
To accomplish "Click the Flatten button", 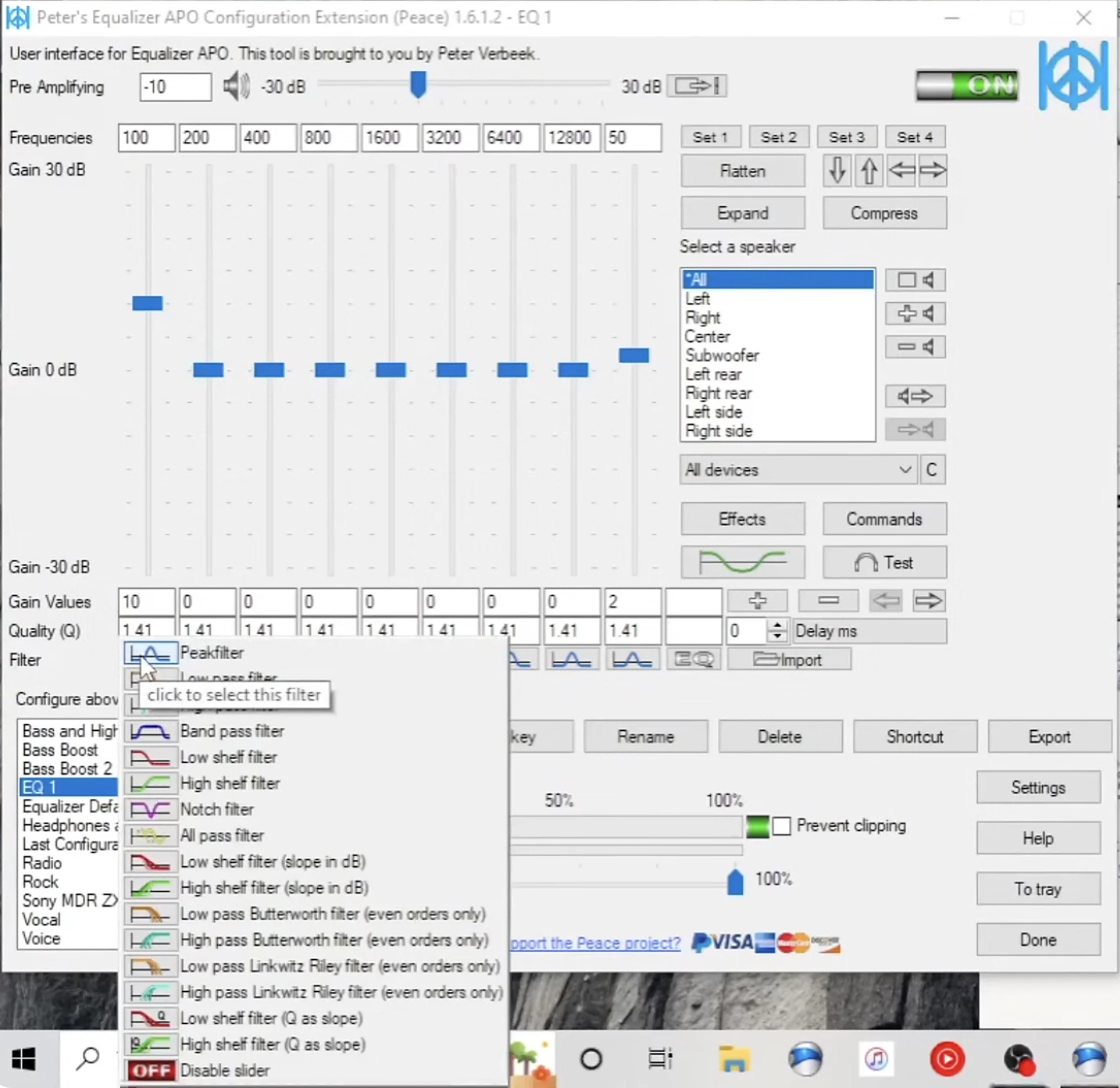I will click(x=743, y=171).
